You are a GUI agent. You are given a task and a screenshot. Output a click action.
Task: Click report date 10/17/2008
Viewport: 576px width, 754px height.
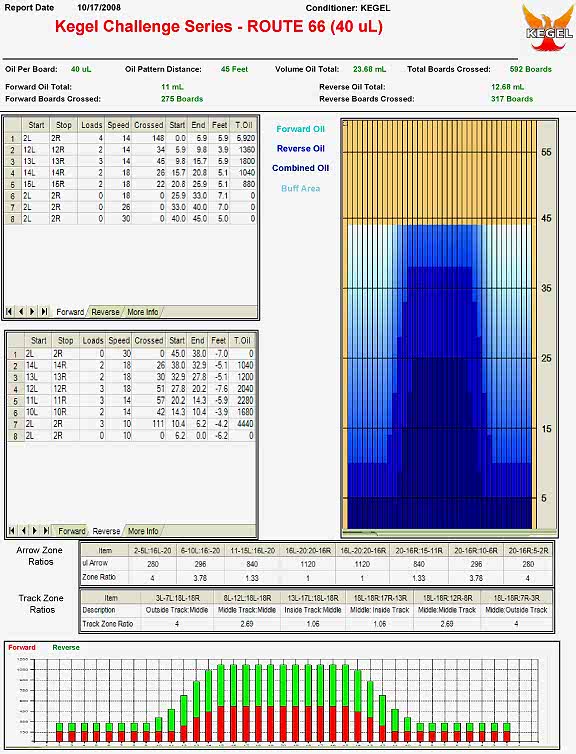pyautogui.click(x=99, y=8)
